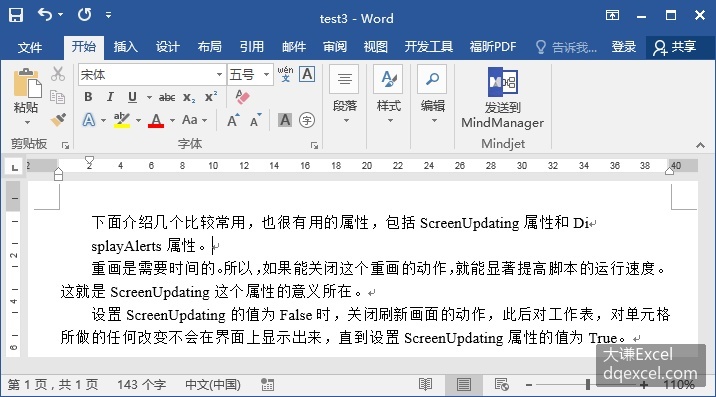The width and height of the screenshot is (716, 397).
Task: Click the 143 个字 word count
Action: (141, 385)
